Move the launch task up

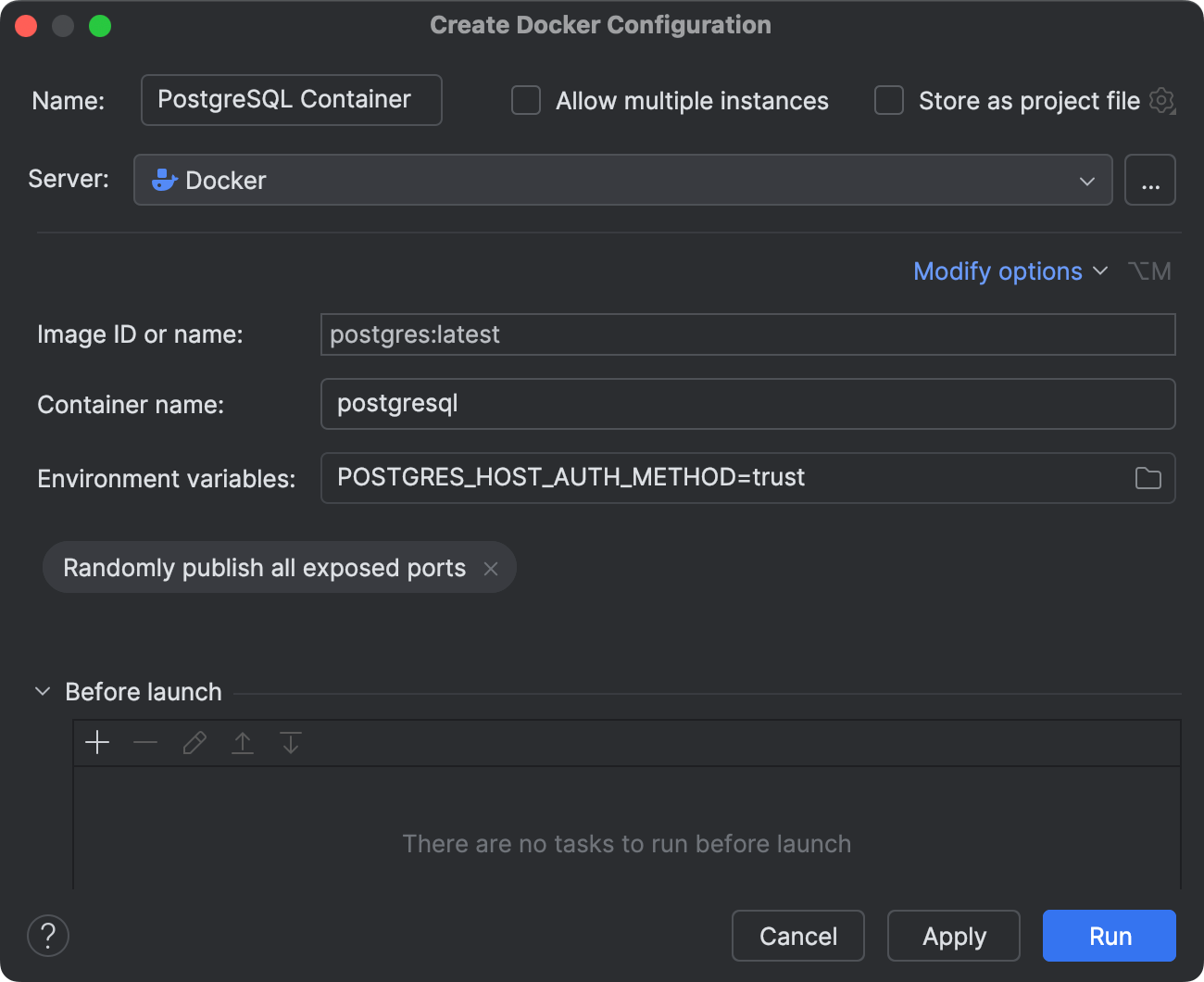[x=242, y=742]
